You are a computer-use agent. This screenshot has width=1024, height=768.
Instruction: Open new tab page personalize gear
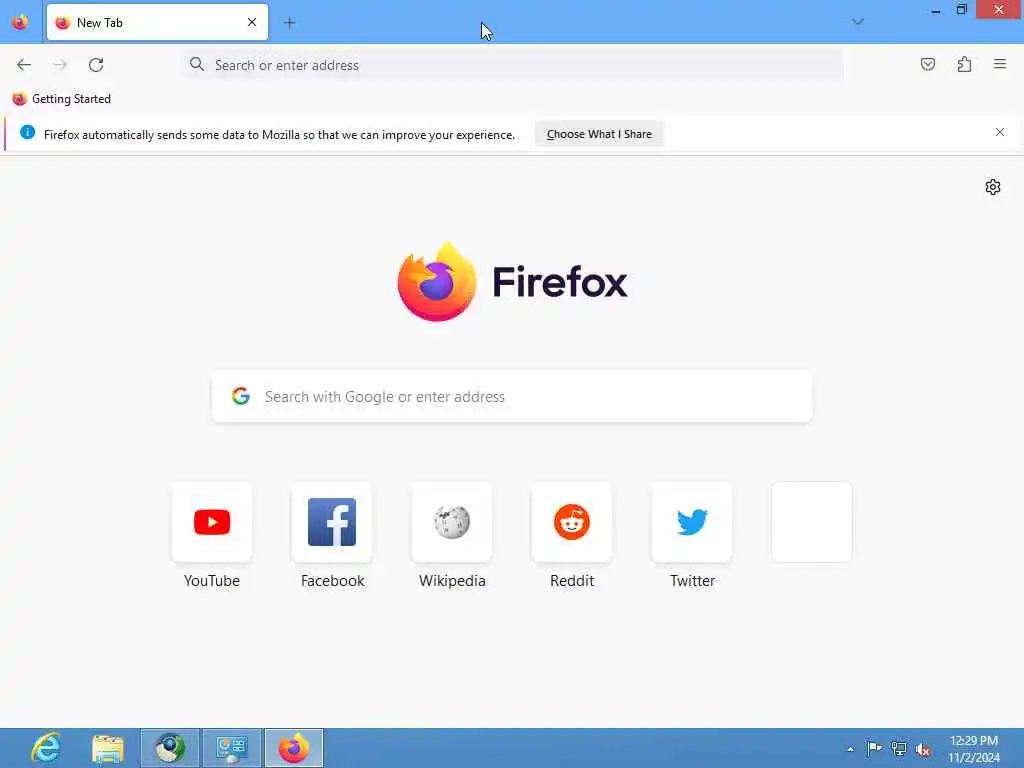tap(993, 187)
